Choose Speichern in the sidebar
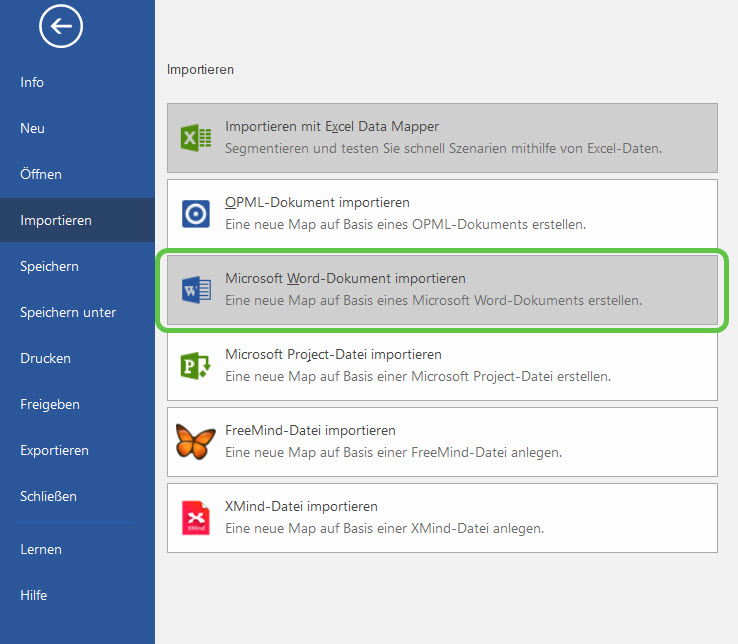The height and width of the screenshot is (644, 738). point(49,266)
